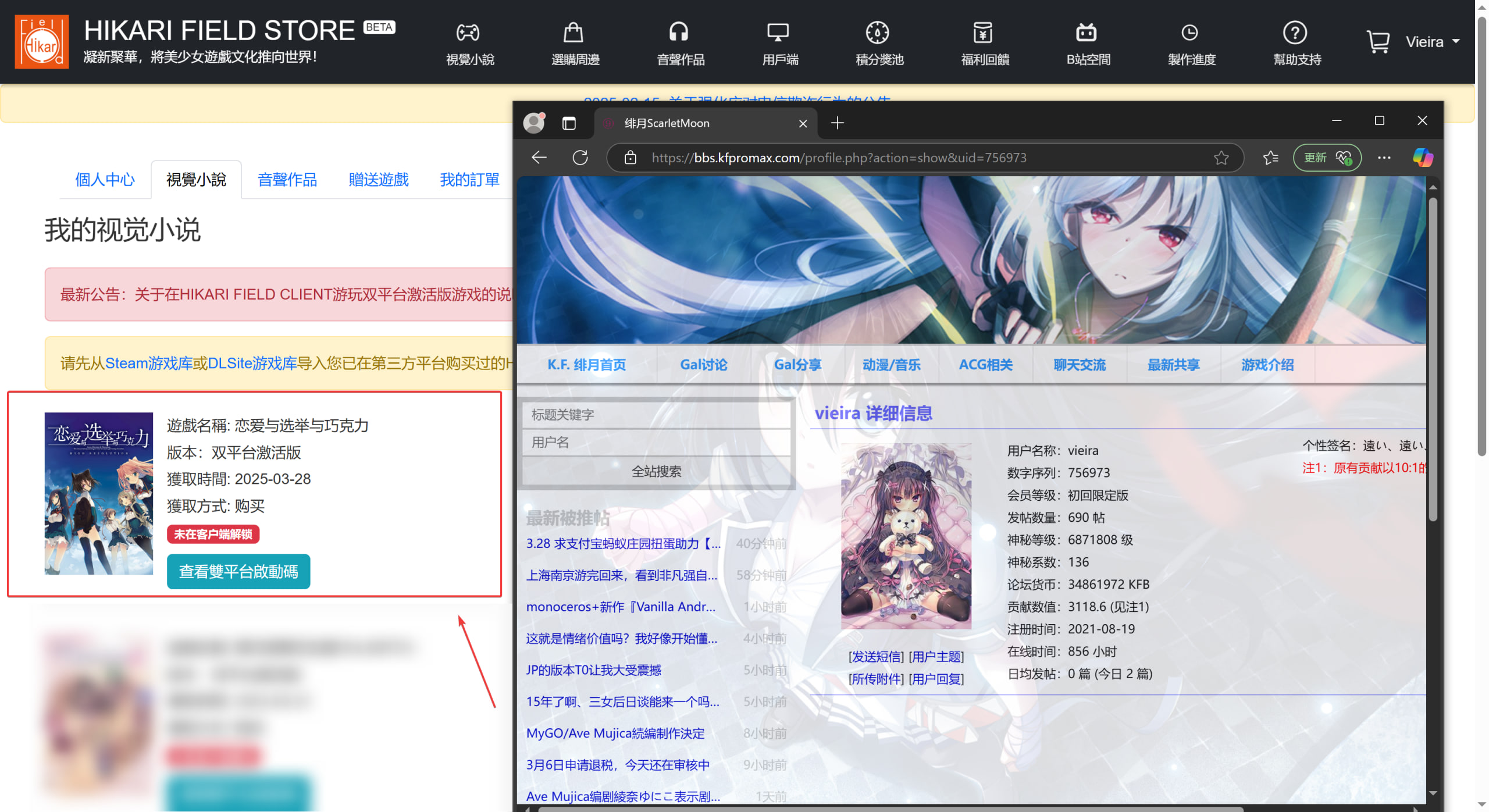Click the 幫助支持 question mark icon
Image resolution: width=1489 pixels, height=812 pixels.
click(1295, 33)
